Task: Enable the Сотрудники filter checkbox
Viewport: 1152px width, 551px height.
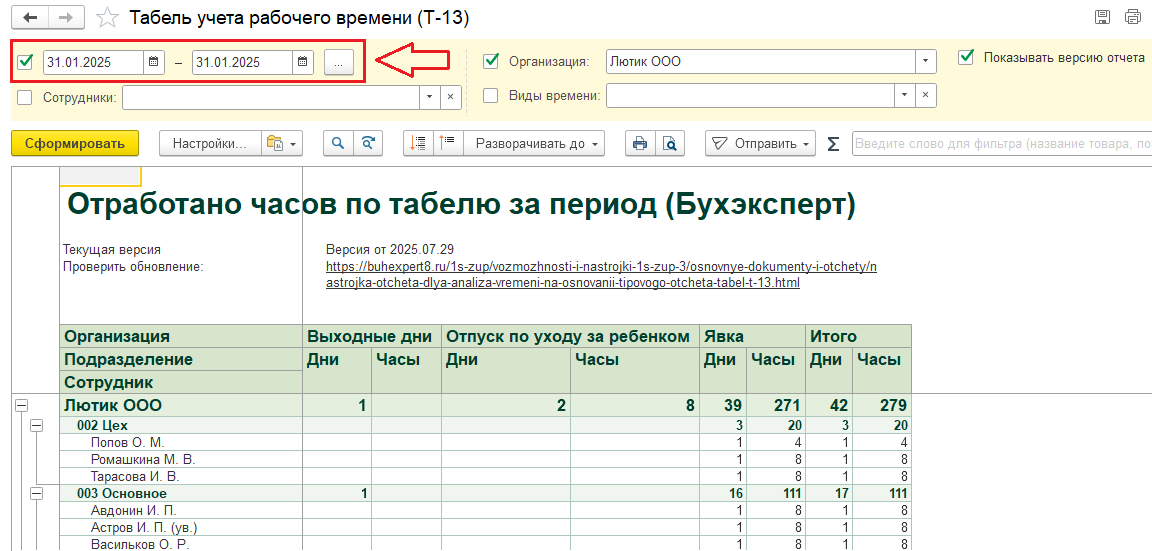Action: tap(25, 97)
